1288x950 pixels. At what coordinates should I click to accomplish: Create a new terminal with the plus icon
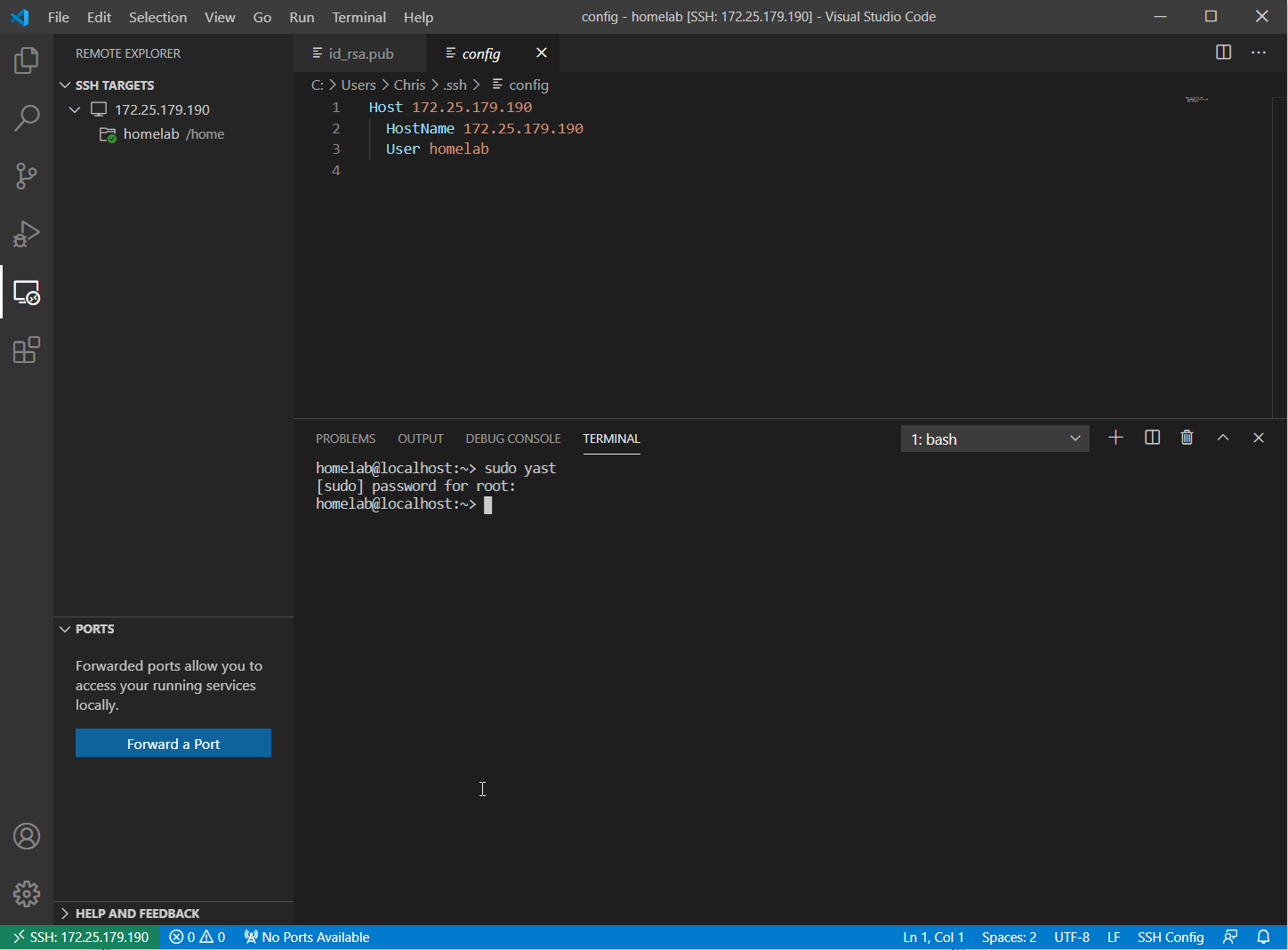click(1115, 437)
